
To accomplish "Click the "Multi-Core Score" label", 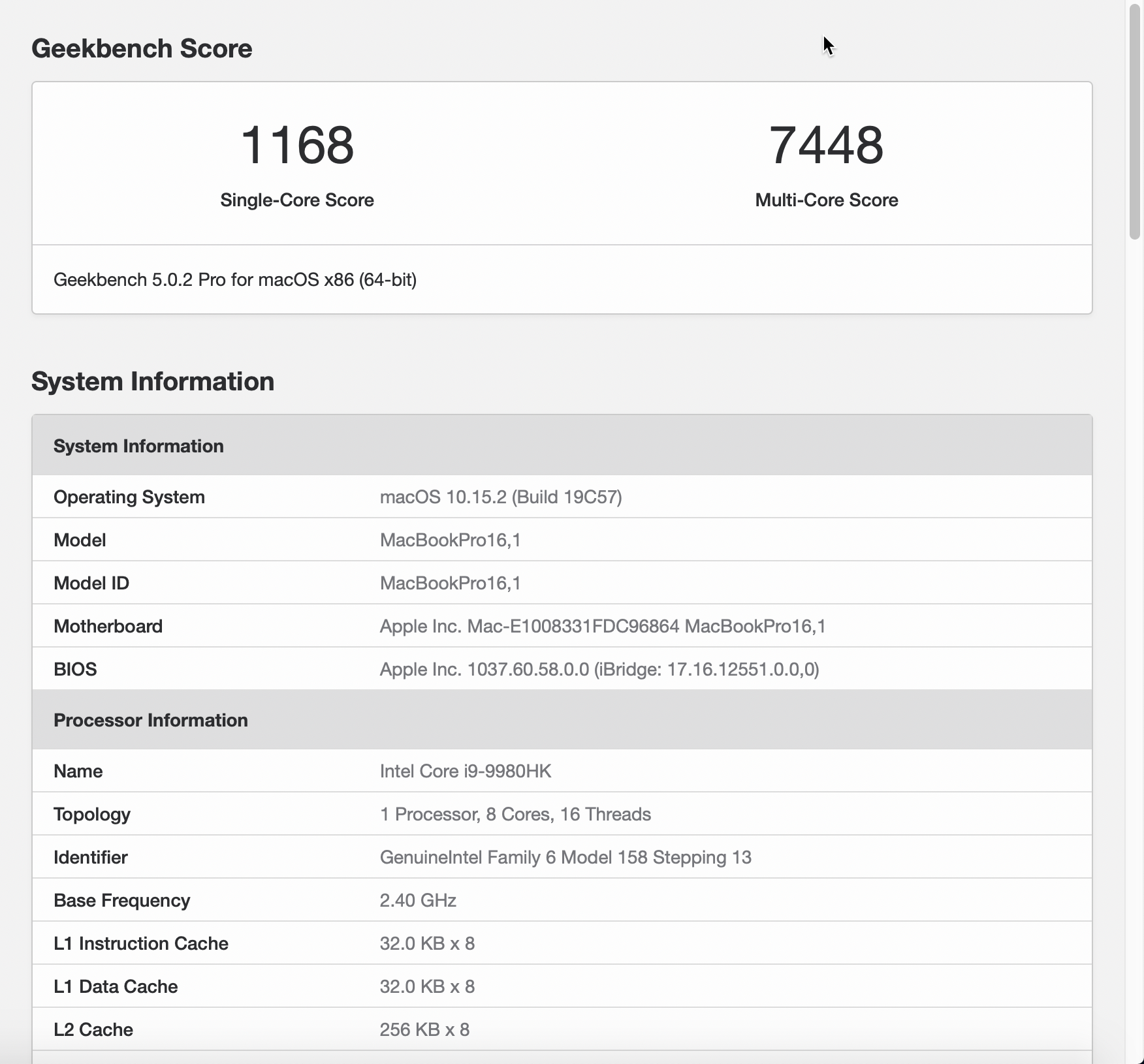I will pos(827,200).
